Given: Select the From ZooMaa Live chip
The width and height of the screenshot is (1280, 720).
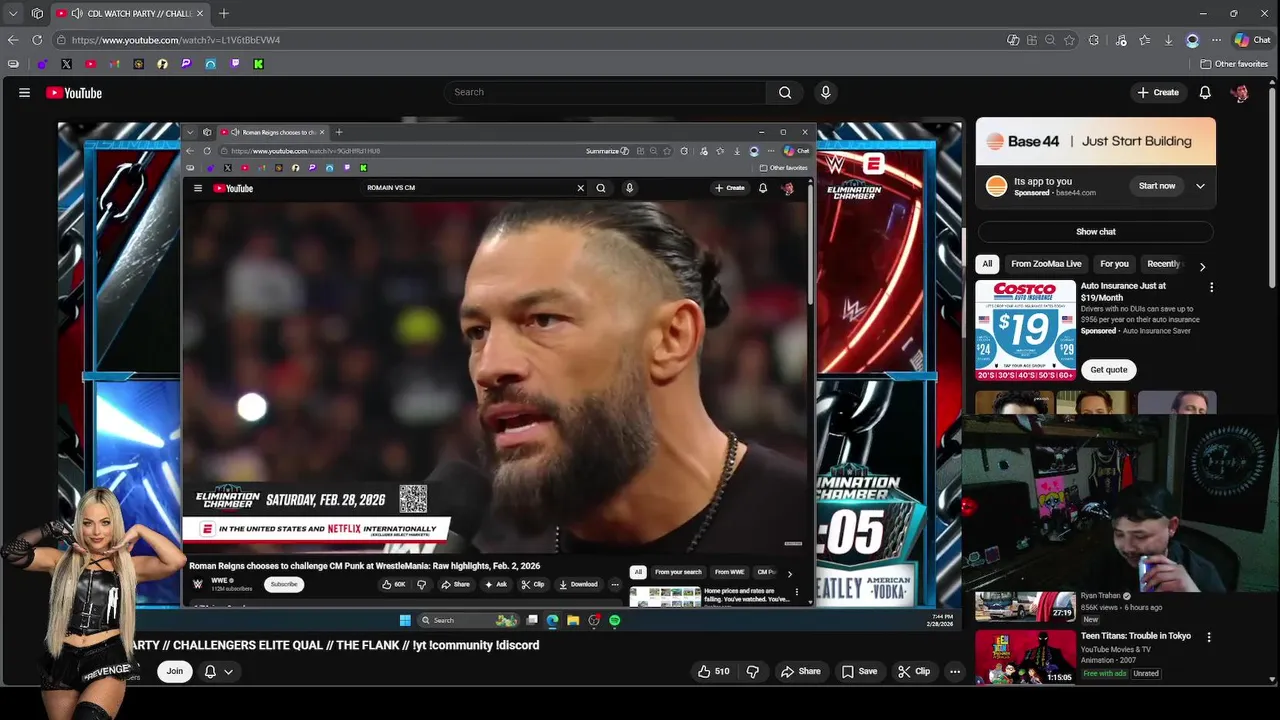Looking at the screenshot, I should 1046,264.
